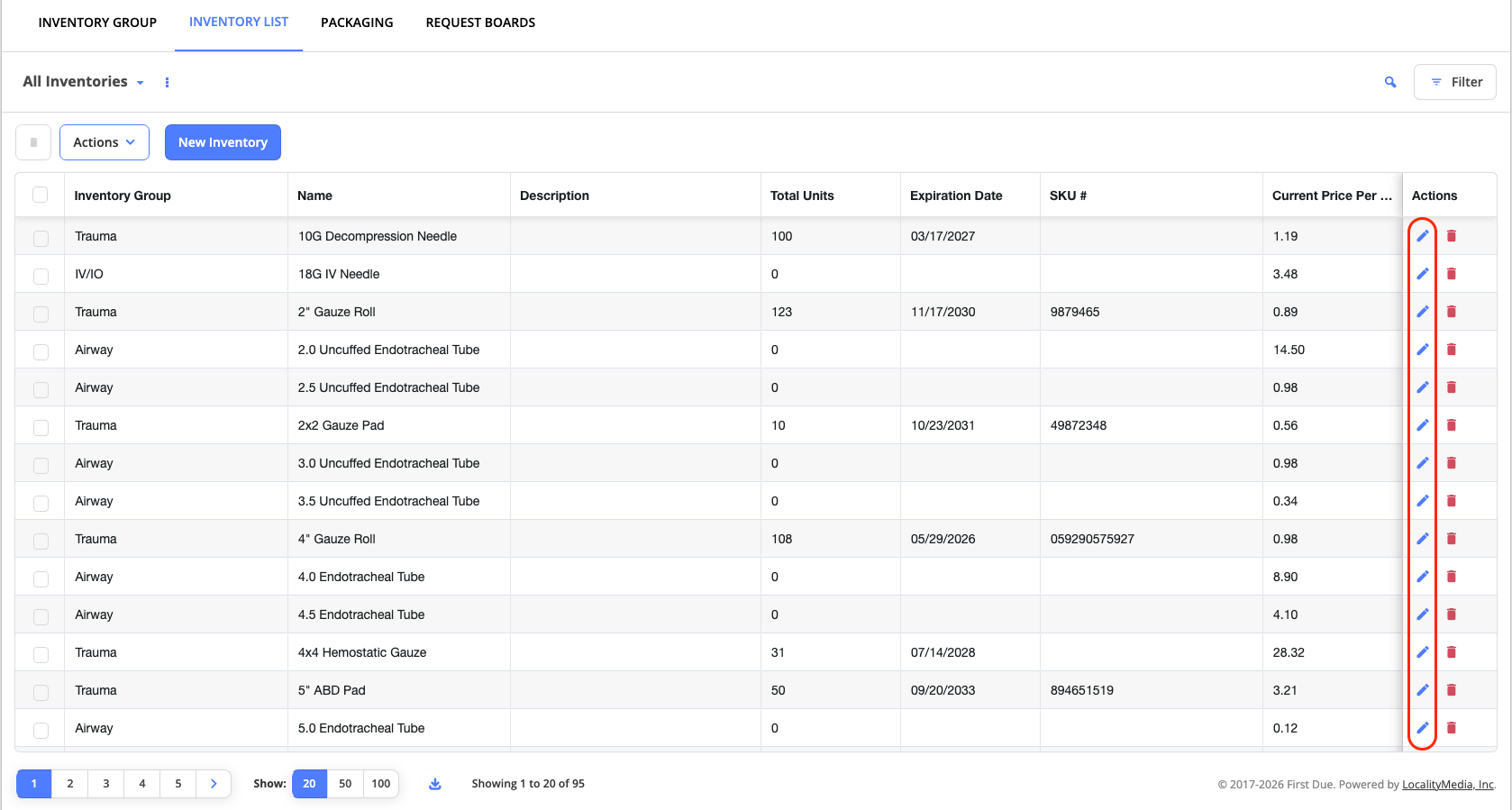
Task: Switch to the Packaging tab
Action: (357, 23)
